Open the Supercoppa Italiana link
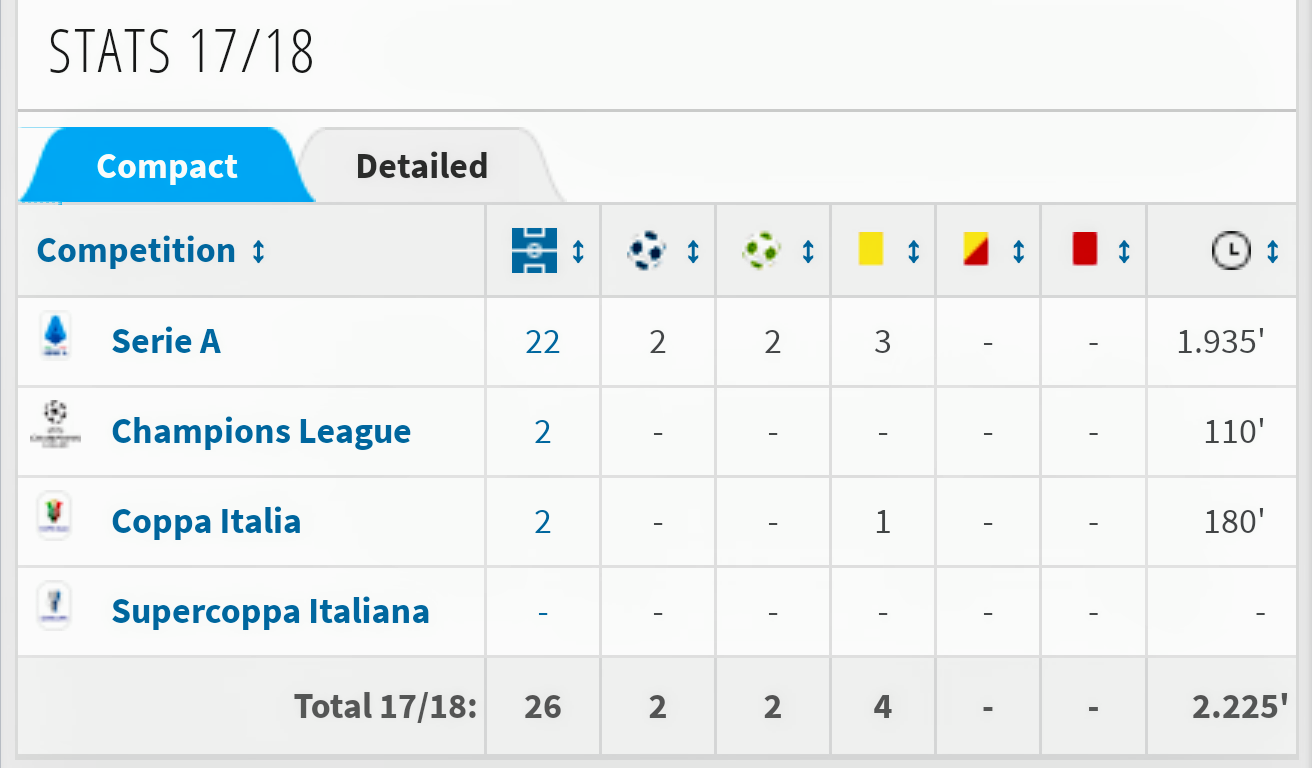 270,612
